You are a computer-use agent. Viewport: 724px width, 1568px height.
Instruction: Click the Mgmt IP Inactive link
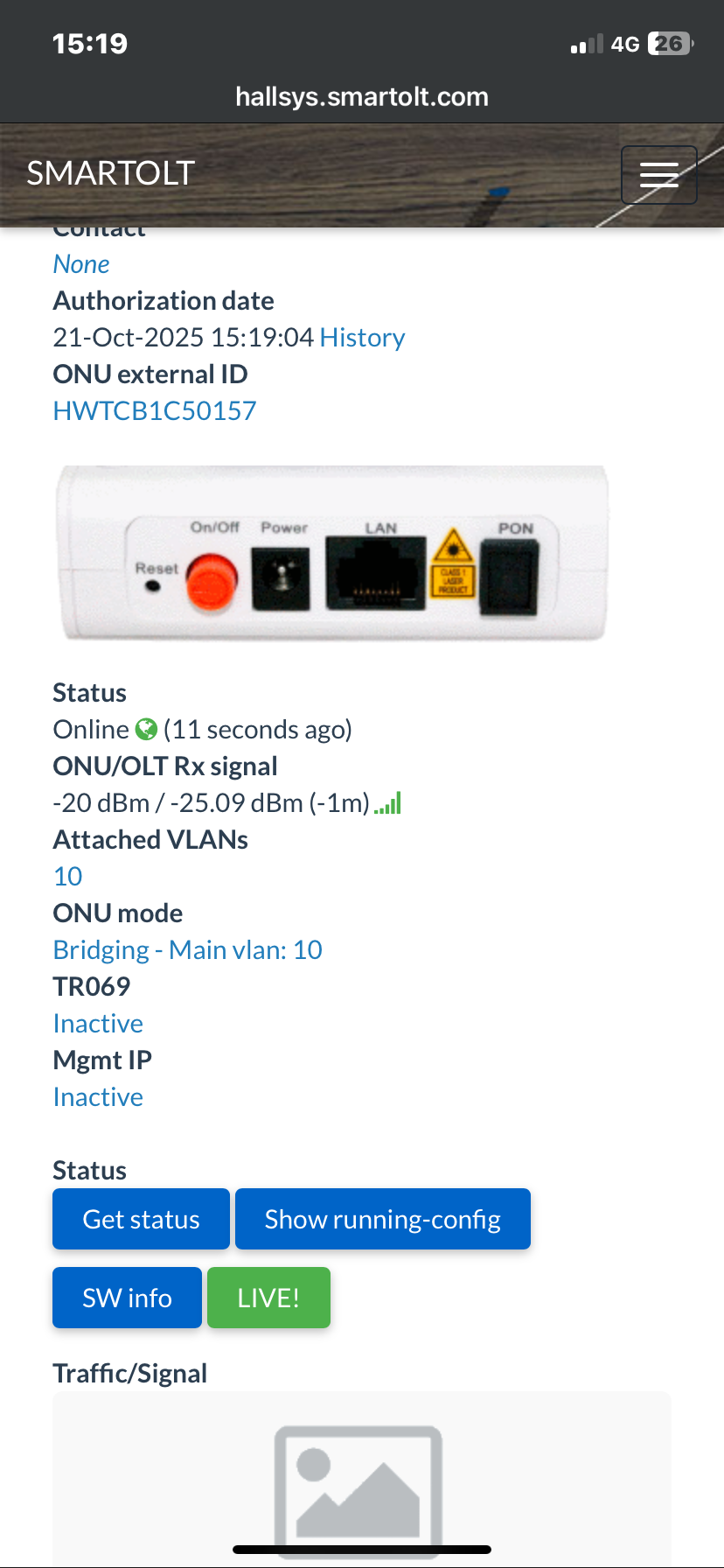[98, 1097]
